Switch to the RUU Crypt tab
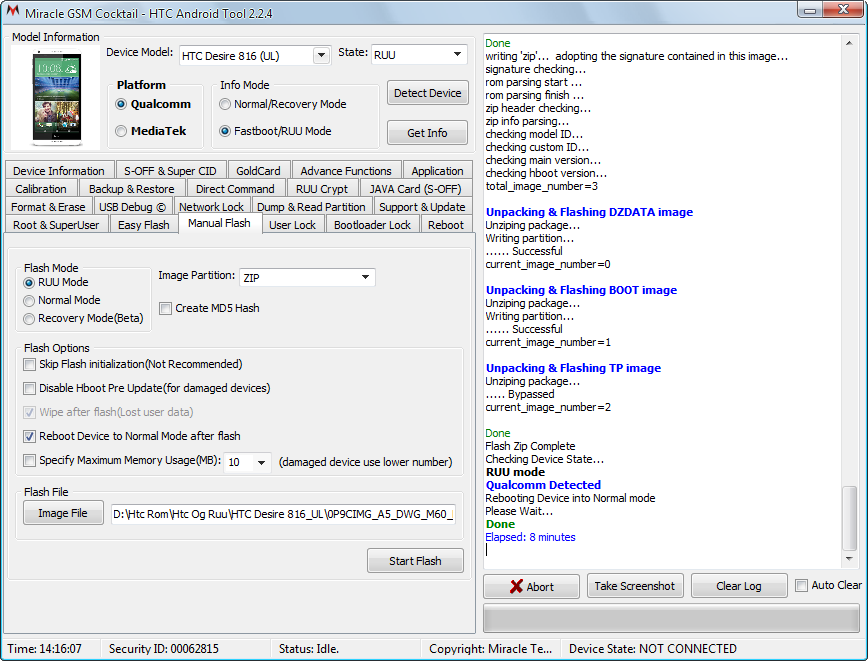 pyautogui.click(x=322, y=189)
